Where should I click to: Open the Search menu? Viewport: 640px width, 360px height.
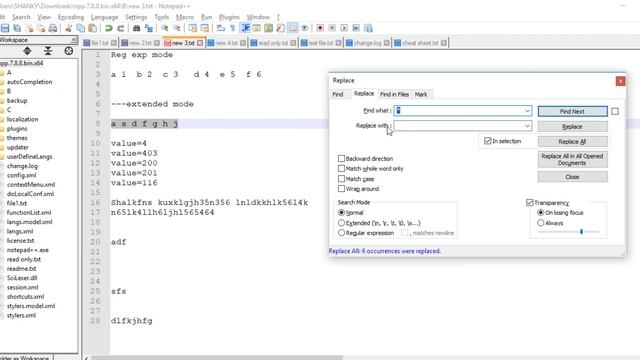(x=21, y=17)
